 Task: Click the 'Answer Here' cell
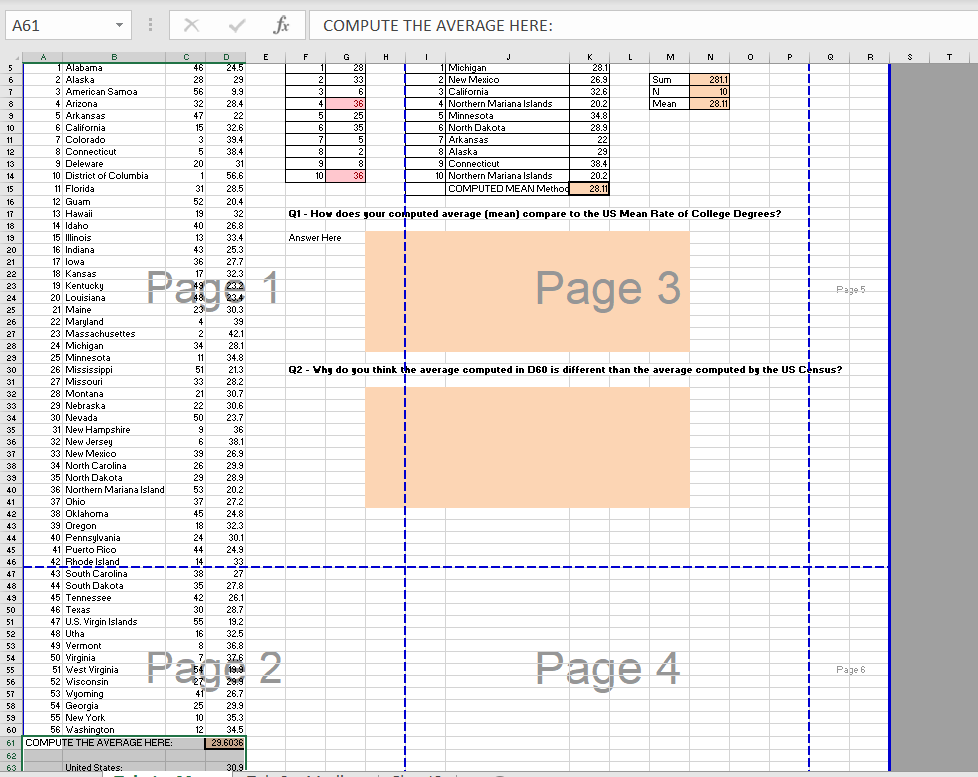tap(315, 238)
